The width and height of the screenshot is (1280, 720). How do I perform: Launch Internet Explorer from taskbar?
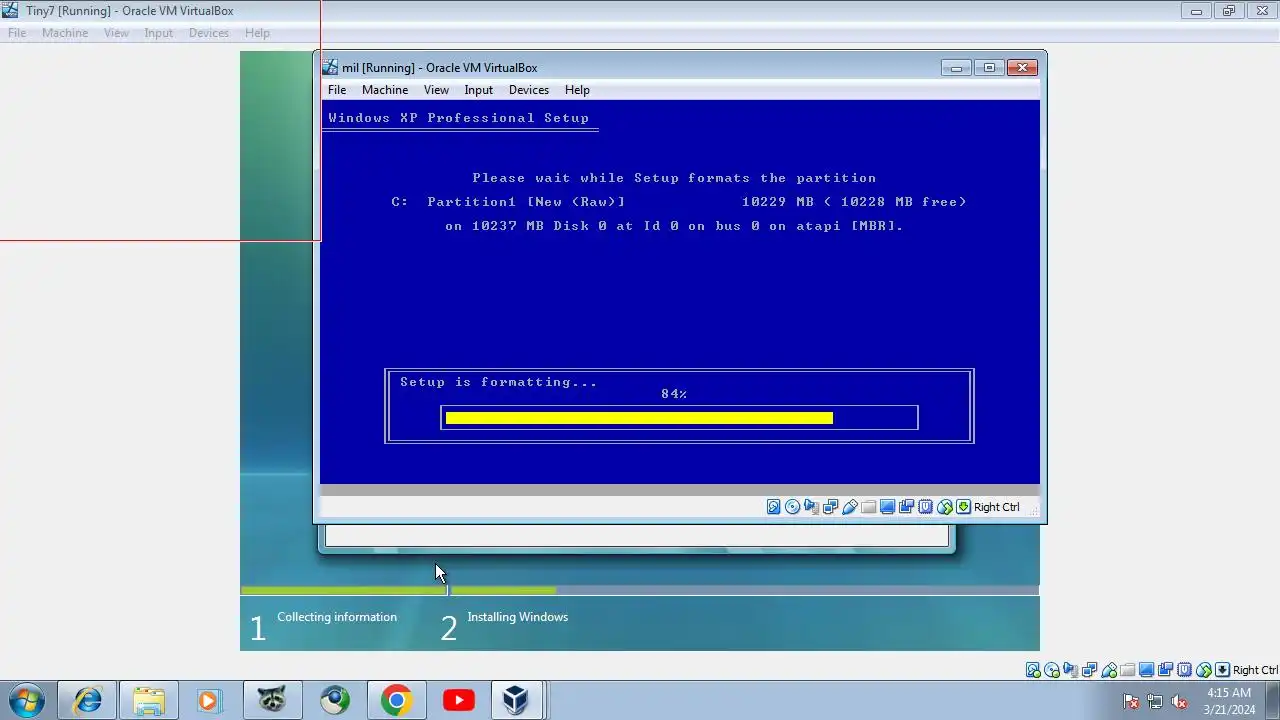87,700
